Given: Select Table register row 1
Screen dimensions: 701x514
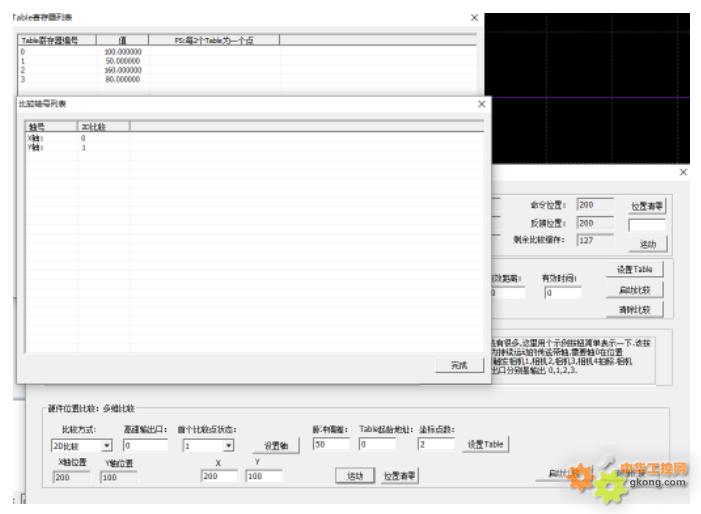Looking at the screenshot, I should (247, 61).
